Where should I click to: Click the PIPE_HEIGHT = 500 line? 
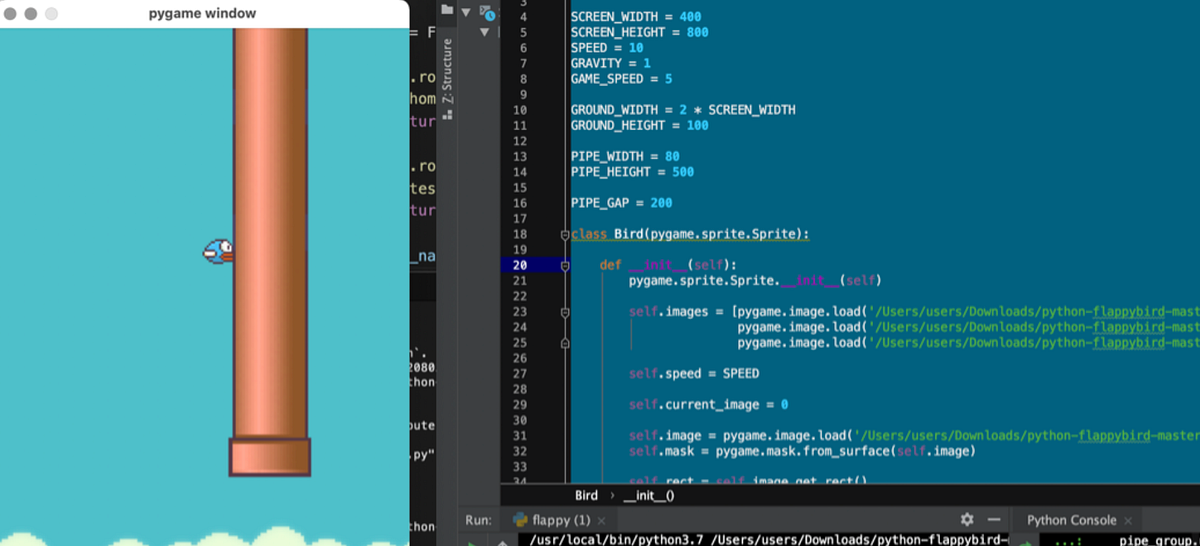tap(632, 172)
